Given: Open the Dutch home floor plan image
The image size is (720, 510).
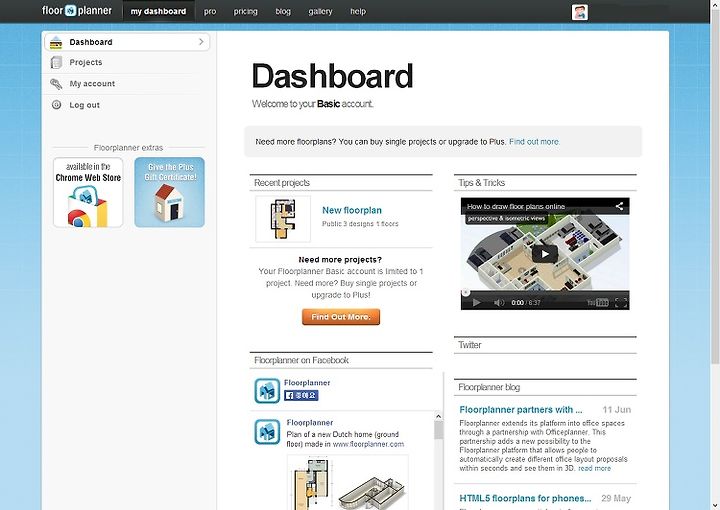Looking at the screenshot, I should 348,482.
